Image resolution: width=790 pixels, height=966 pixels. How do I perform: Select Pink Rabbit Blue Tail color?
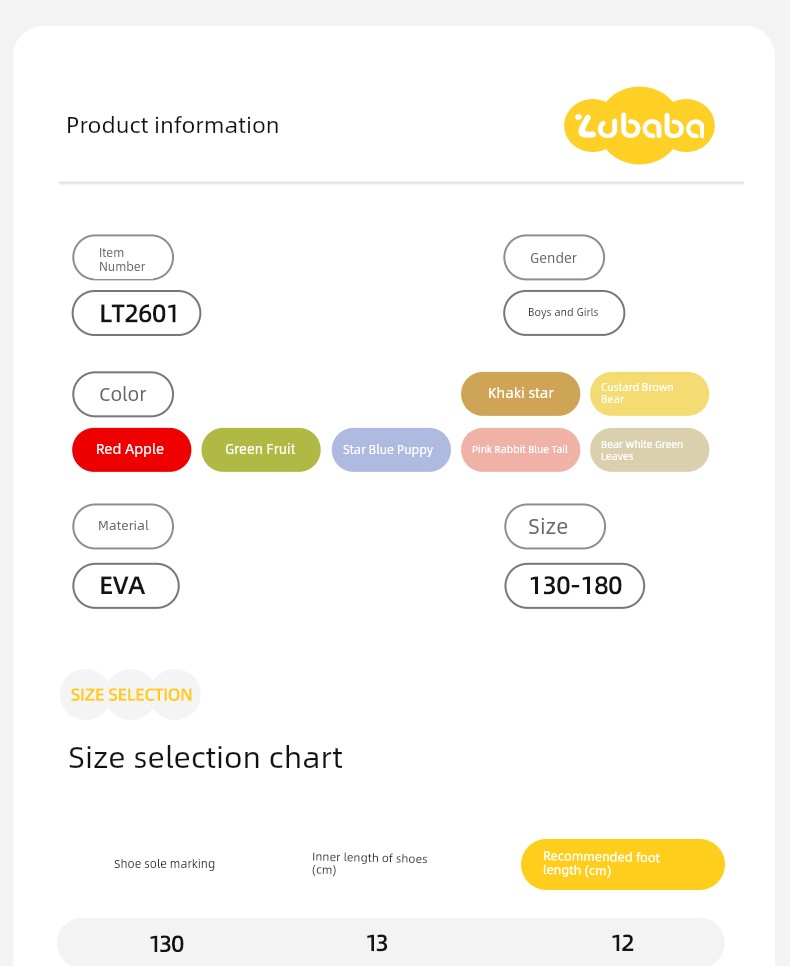point(520,450)
